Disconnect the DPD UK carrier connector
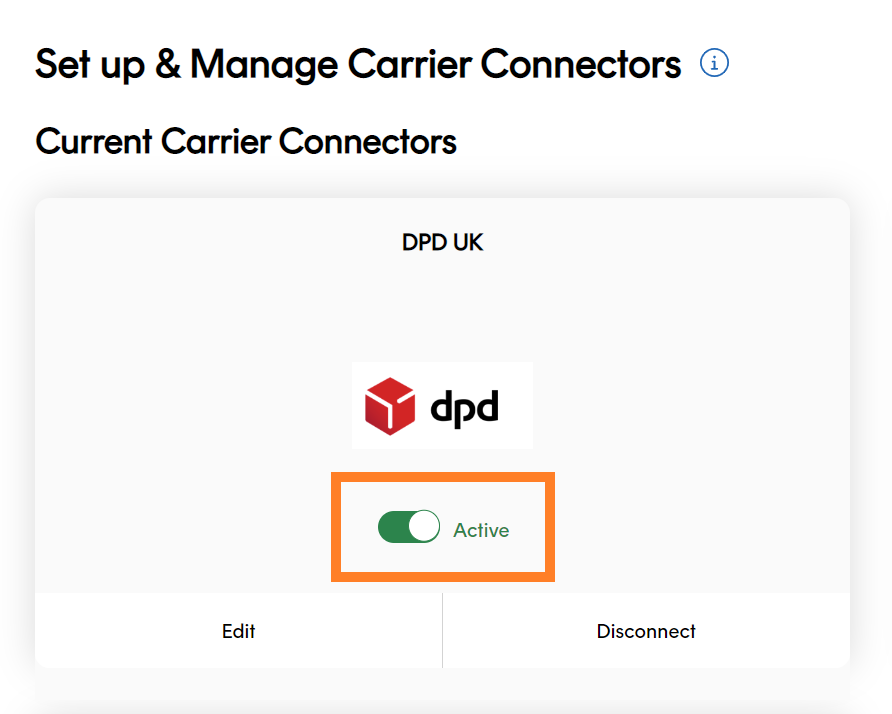The width and height of the screenshot is (892, 714). pos(646,631)
